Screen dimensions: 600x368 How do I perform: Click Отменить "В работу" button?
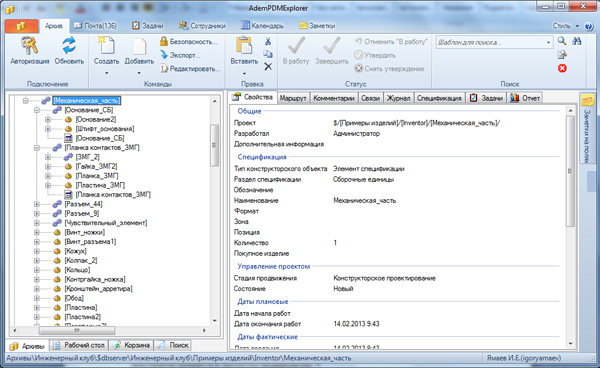tap(391, 42)
